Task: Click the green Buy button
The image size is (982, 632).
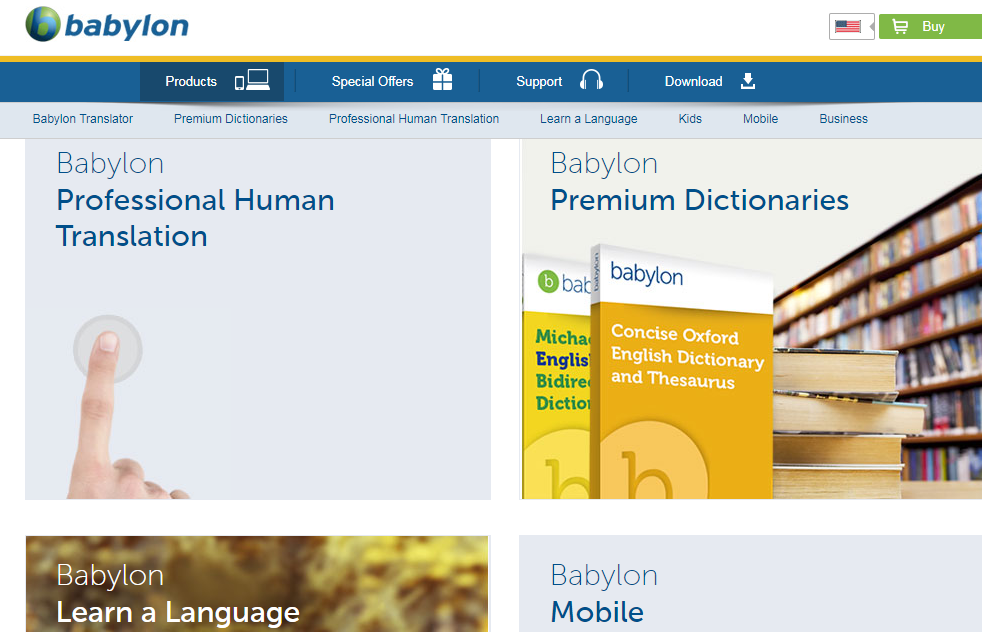Action: (930, 26)
